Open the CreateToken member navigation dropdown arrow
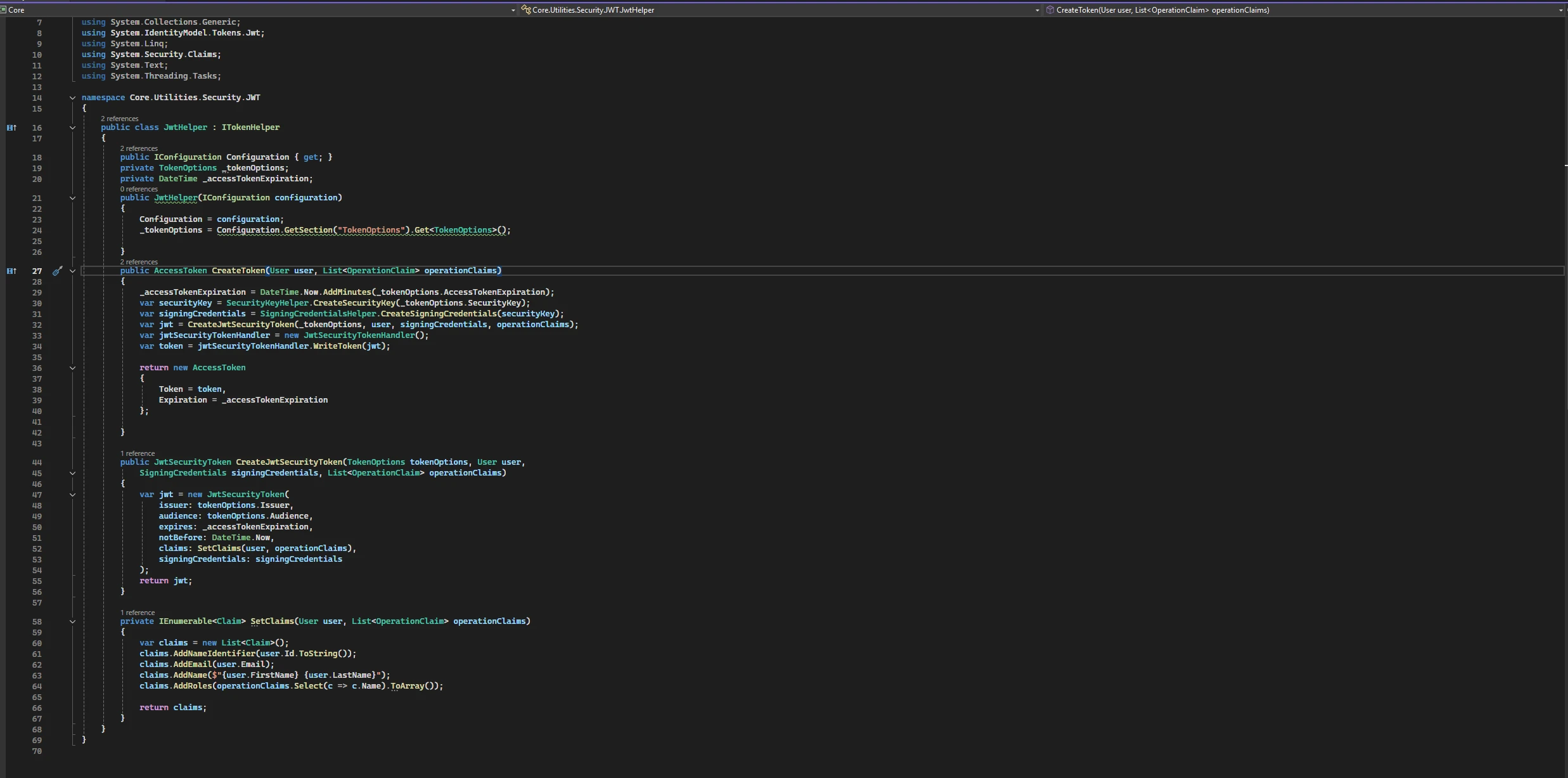Viewport: 1568px width, 778px height. click(x=1560, y=10)
